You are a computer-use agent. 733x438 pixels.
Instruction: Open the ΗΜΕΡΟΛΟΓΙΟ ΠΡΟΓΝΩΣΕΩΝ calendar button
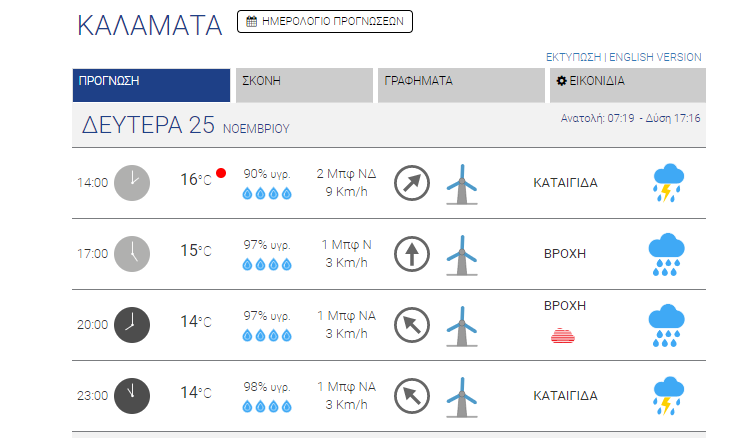324,22
